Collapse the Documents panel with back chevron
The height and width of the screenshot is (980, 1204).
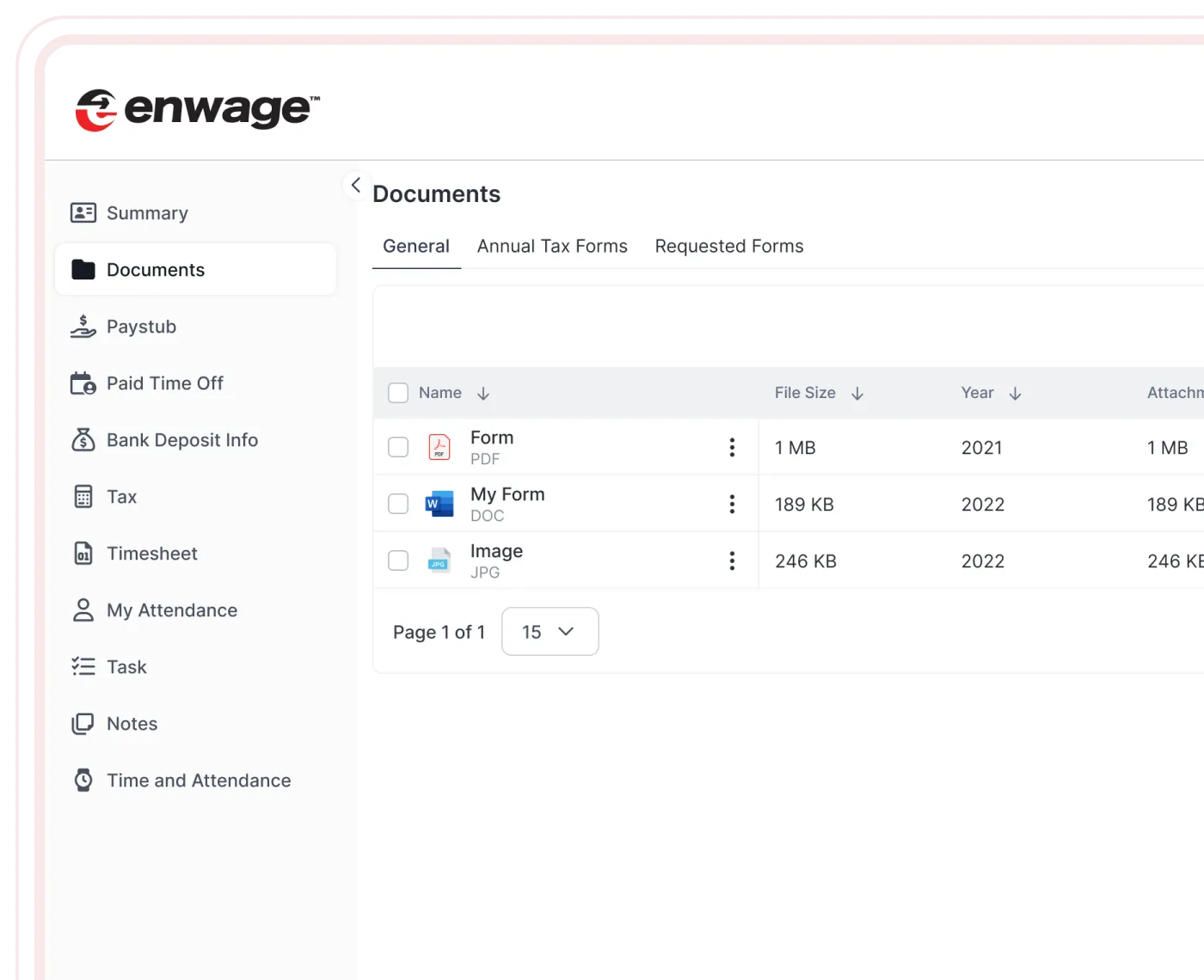click(356, 184)
